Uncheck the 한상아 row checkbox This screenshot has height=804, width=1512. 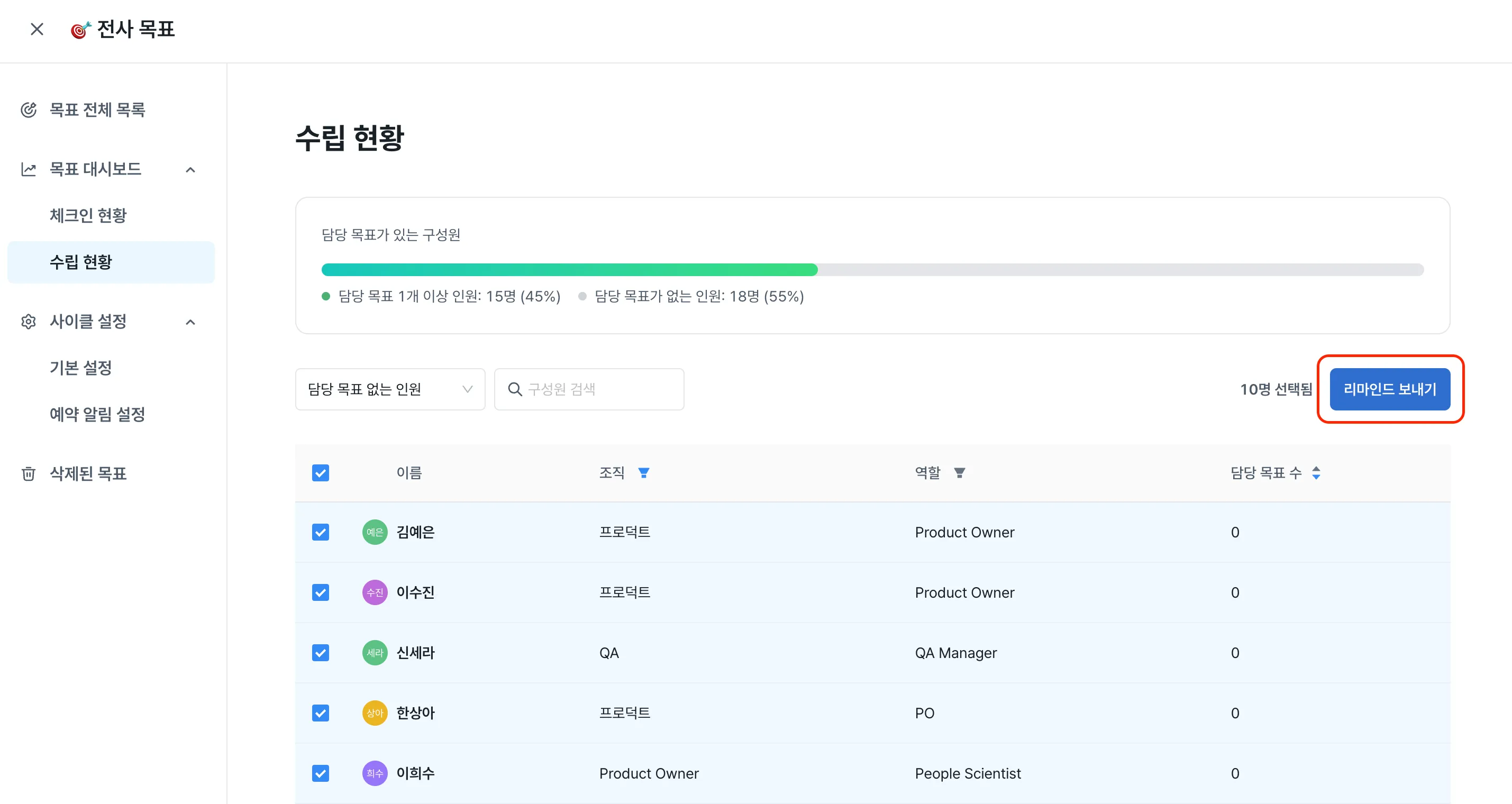321,713
